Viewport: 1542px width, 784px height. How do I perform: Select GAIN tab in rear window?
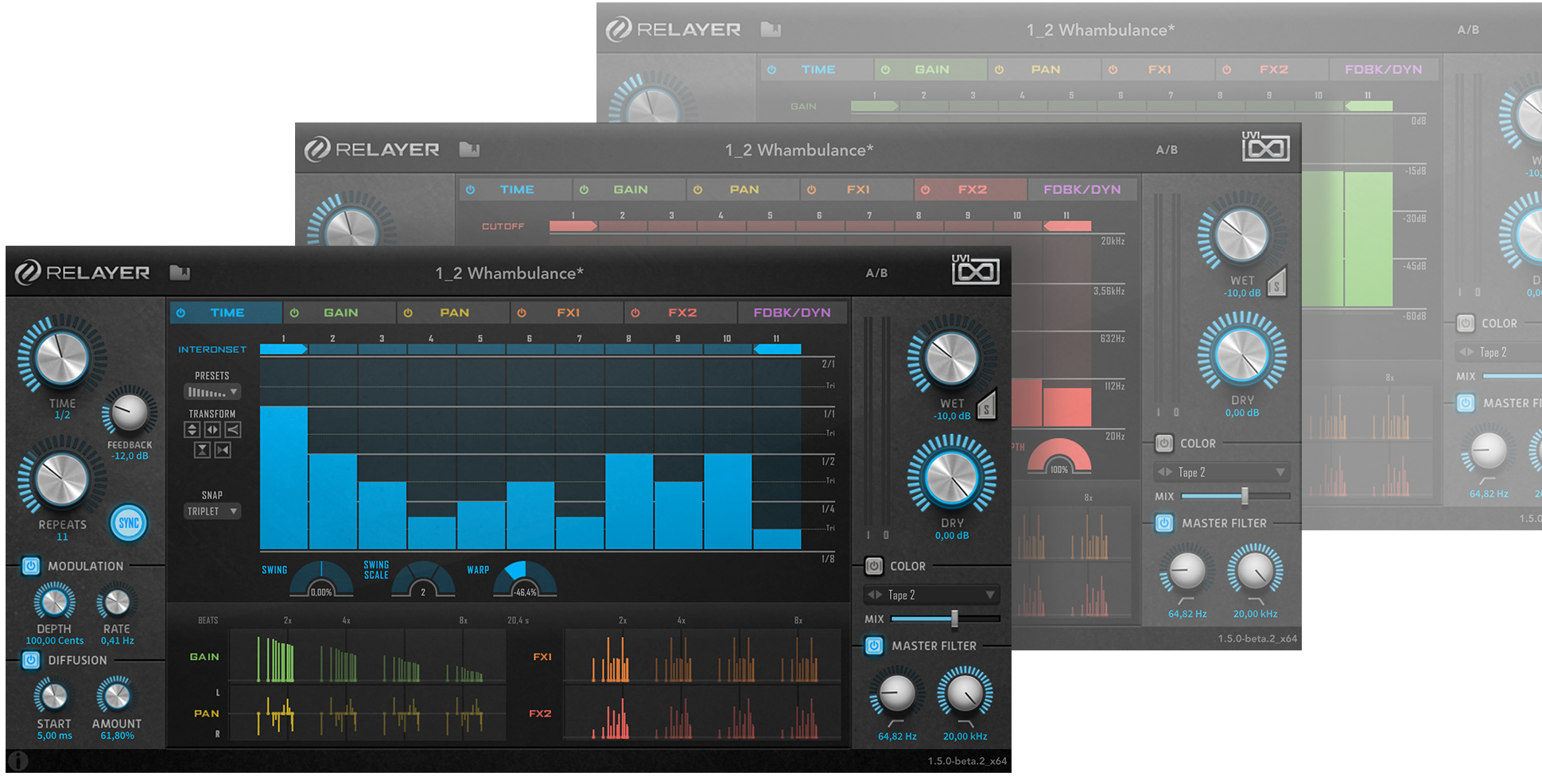click(x=930, y=69)
